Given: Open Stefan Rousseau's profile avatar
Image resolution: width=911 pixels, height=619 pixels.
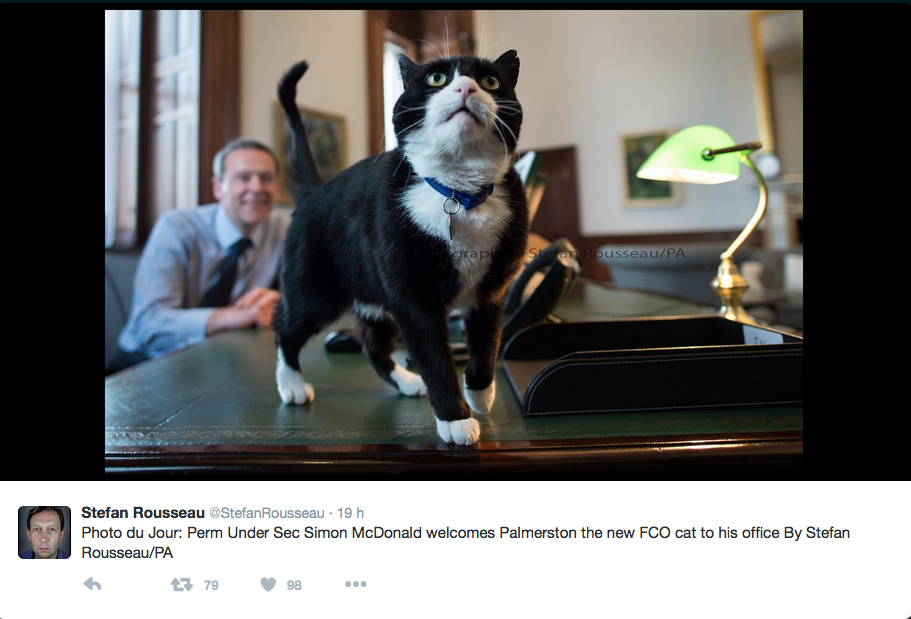Looking at the screenshot, I should click(x=44, y=532).
